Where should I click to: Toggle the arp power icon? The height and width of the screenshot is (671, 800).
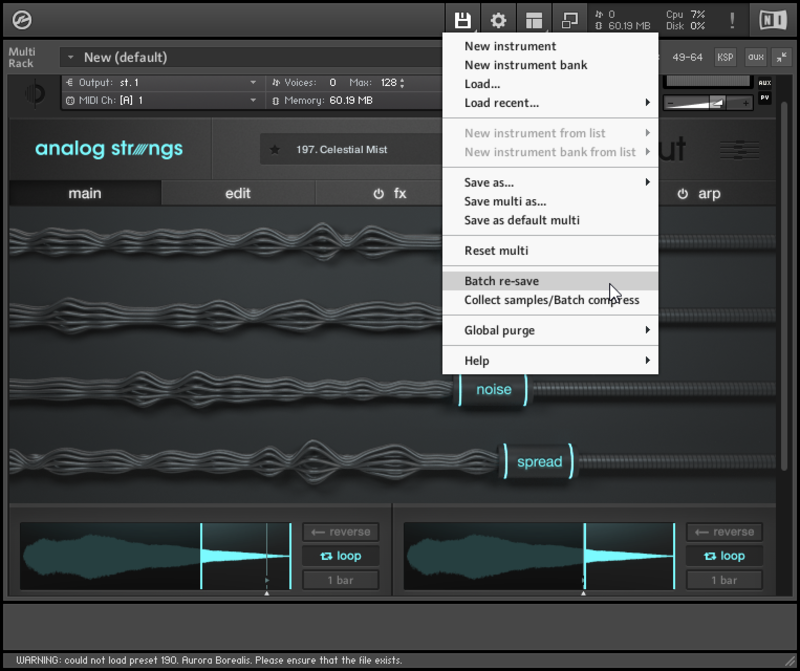(682, 194)
